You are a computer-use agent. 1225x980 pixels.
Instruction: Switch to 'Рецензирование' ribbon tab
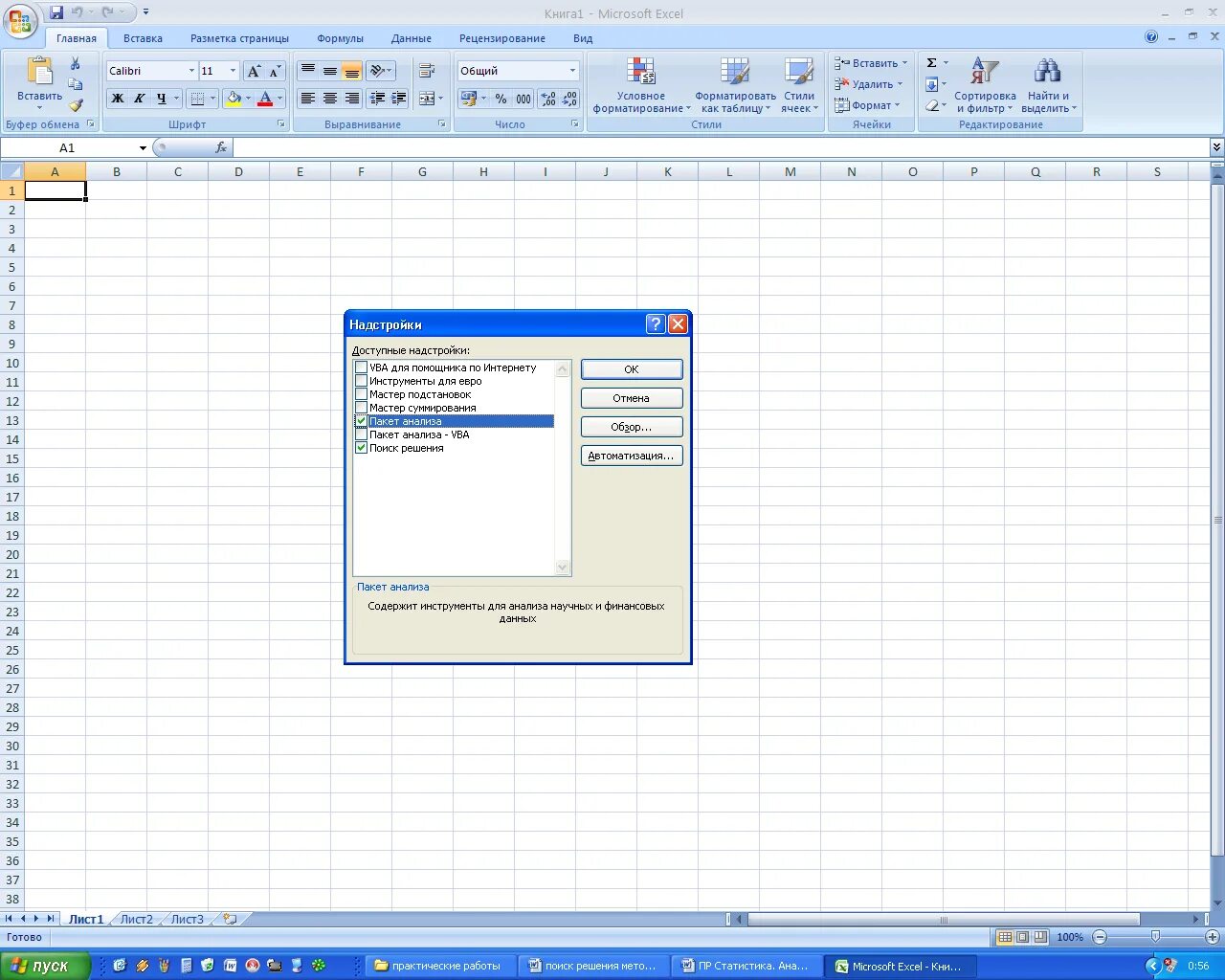[x=502, y=38]
